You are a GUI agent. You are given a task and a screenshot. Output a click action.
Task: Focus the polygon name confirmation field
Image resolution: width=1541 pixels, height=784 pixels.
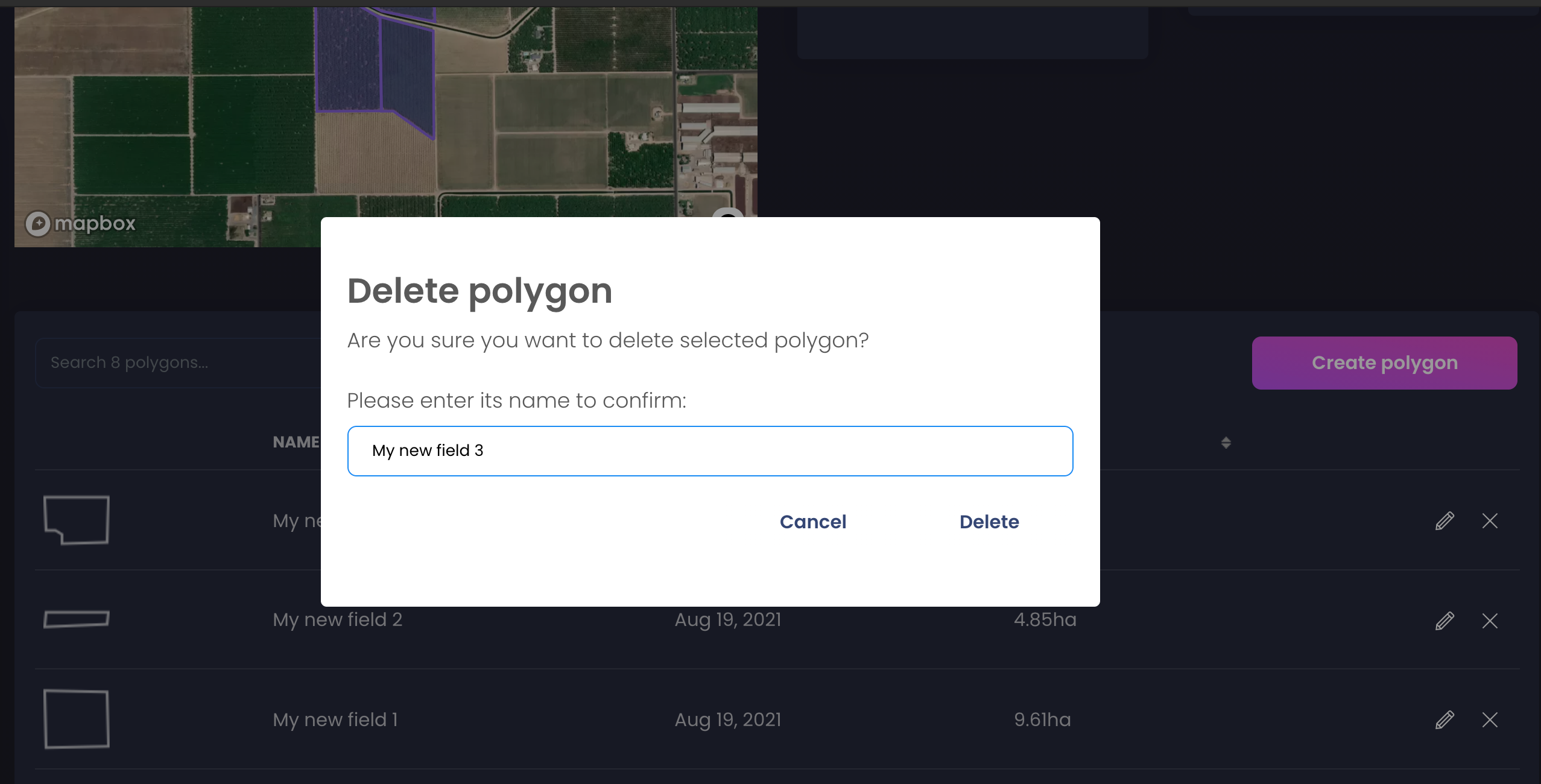[710, 451]
